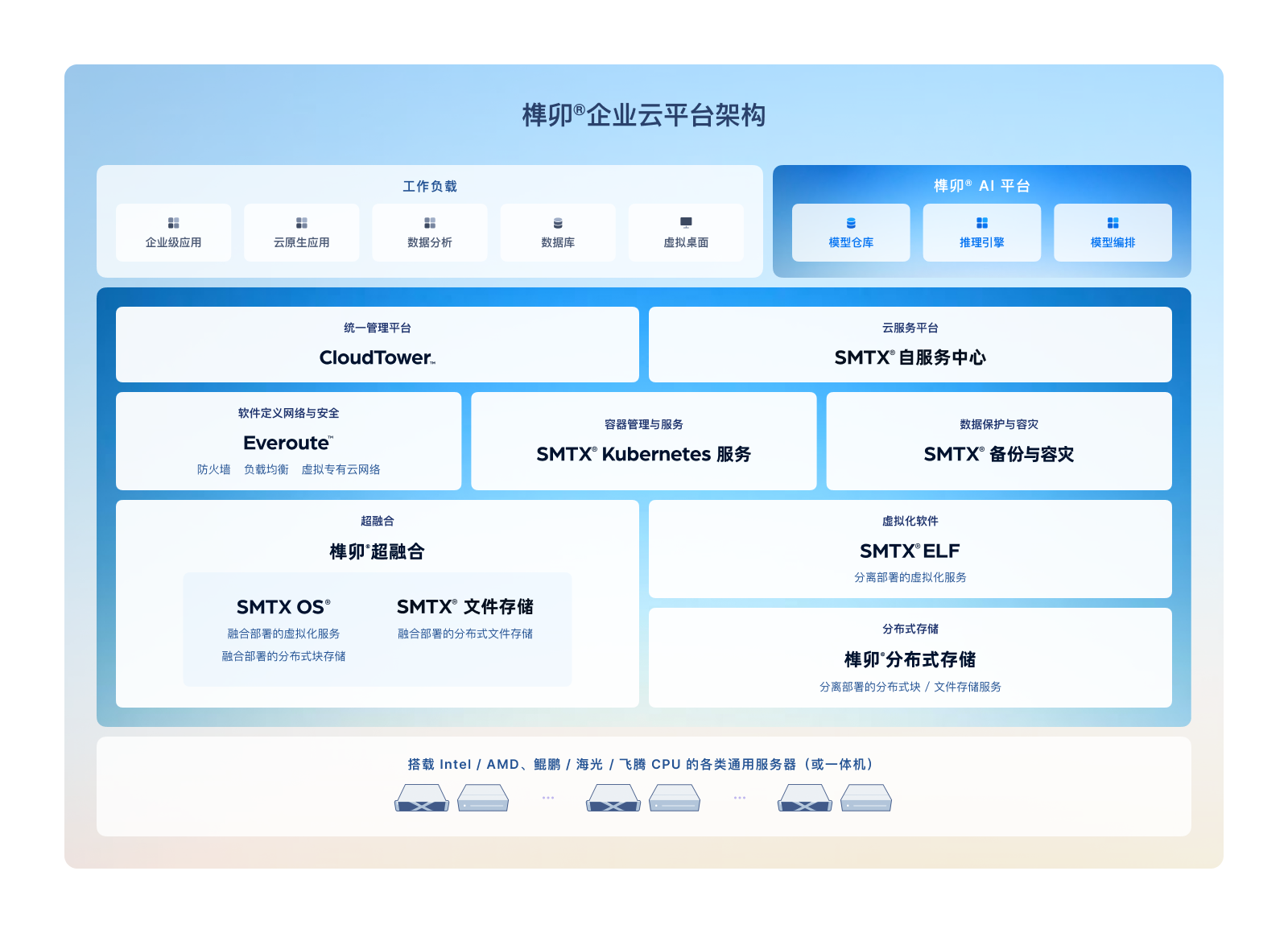Click the 模型编排 icon
The image size is (1288, 933).
[x=1113, y=223]
